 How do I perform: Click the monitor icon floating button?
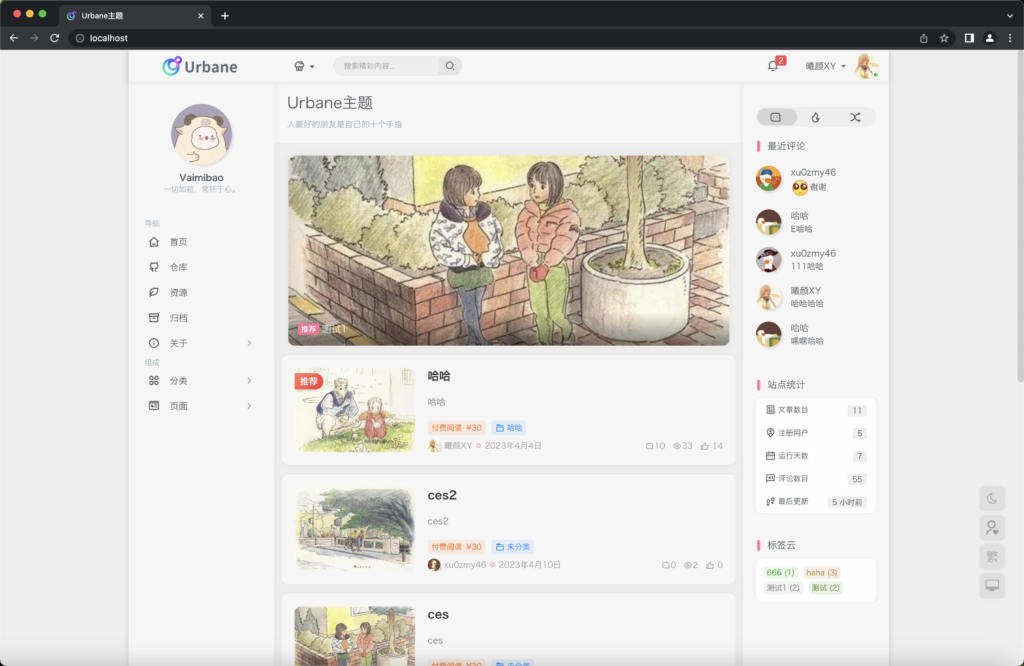click(x=992, y=585)
